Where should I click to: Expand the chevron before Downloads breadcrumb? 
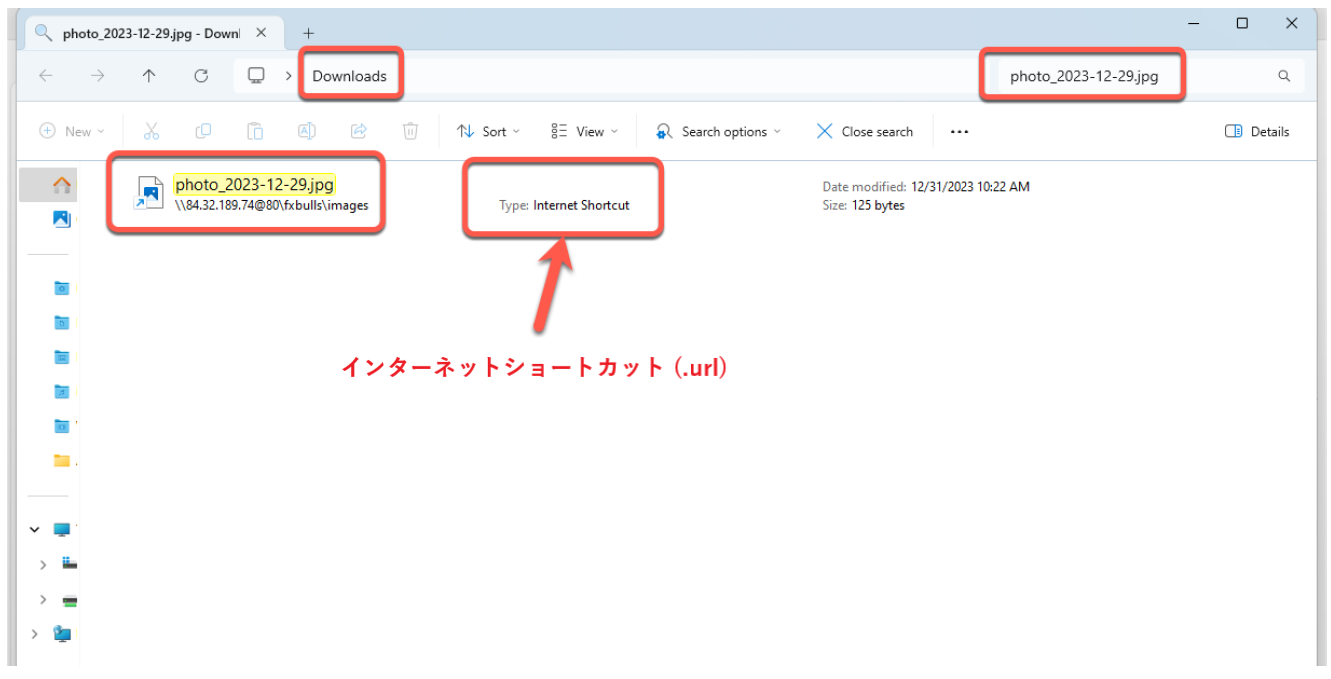(x=289, y=76)
